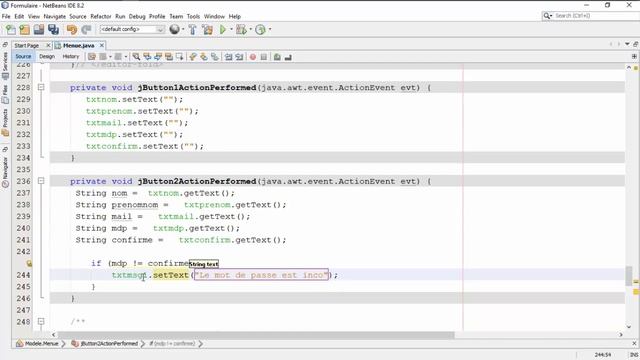The width and height of the screenshot is (640, 360).
Task: Click the Find Selection magnifier icon
Action: point(136,57)
